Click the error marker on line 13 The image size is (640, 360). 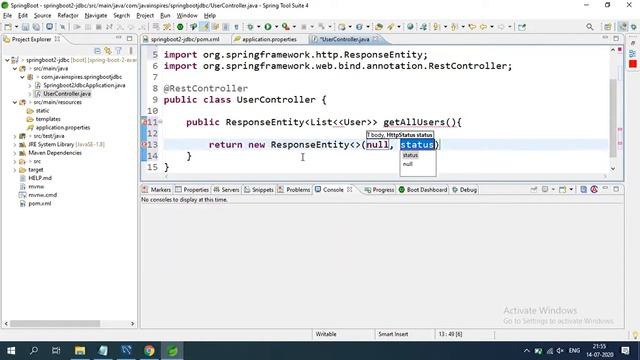pyautogui.click(x=144, y=144)
